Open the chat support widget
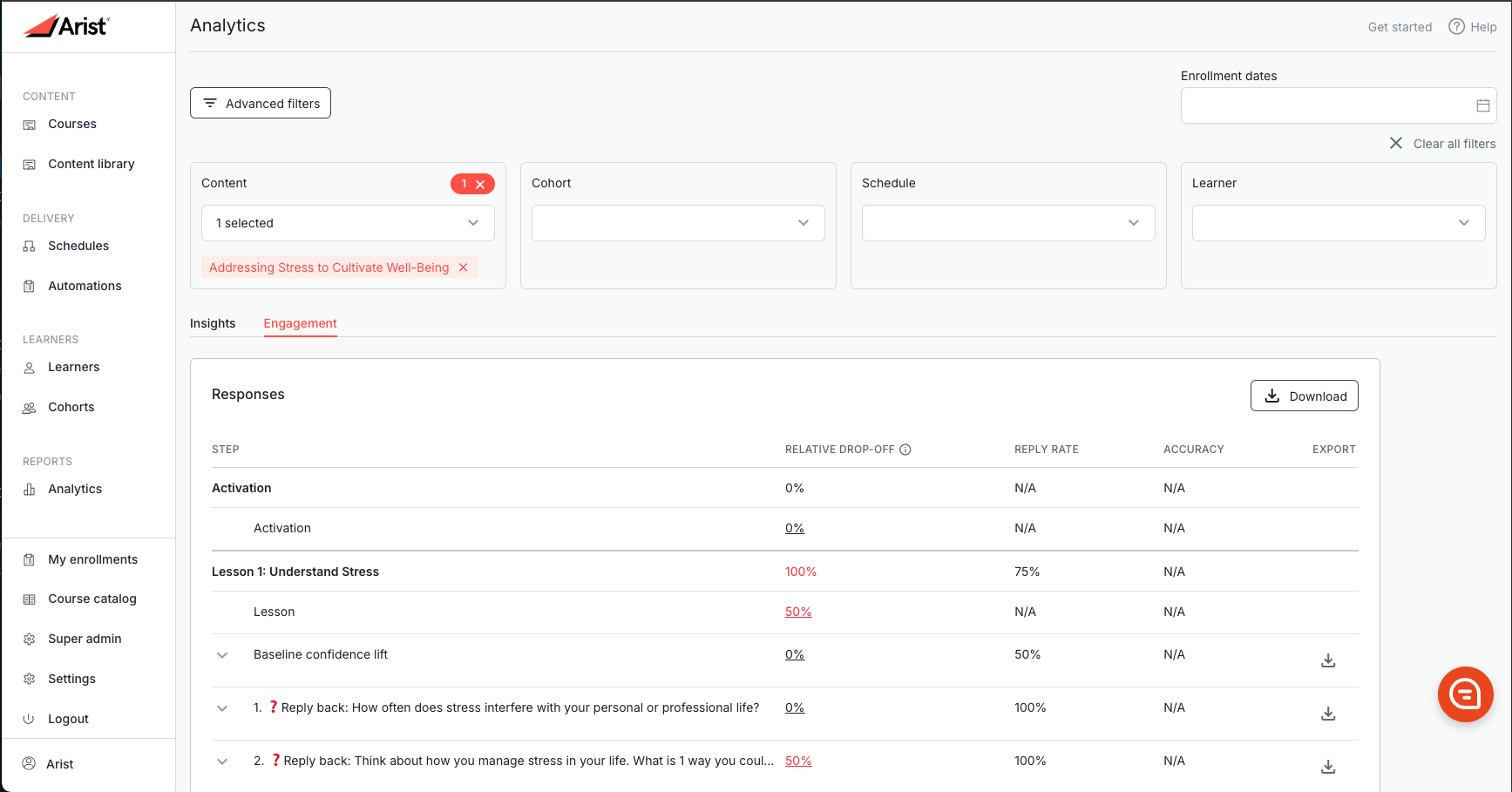 (1465, 694)
